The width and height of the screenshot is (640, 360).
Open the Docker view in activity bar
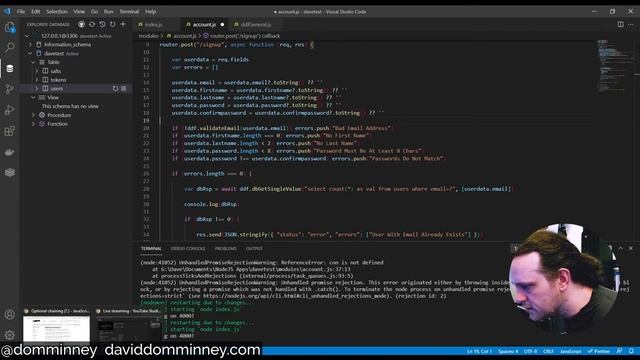tap(10, 152)
